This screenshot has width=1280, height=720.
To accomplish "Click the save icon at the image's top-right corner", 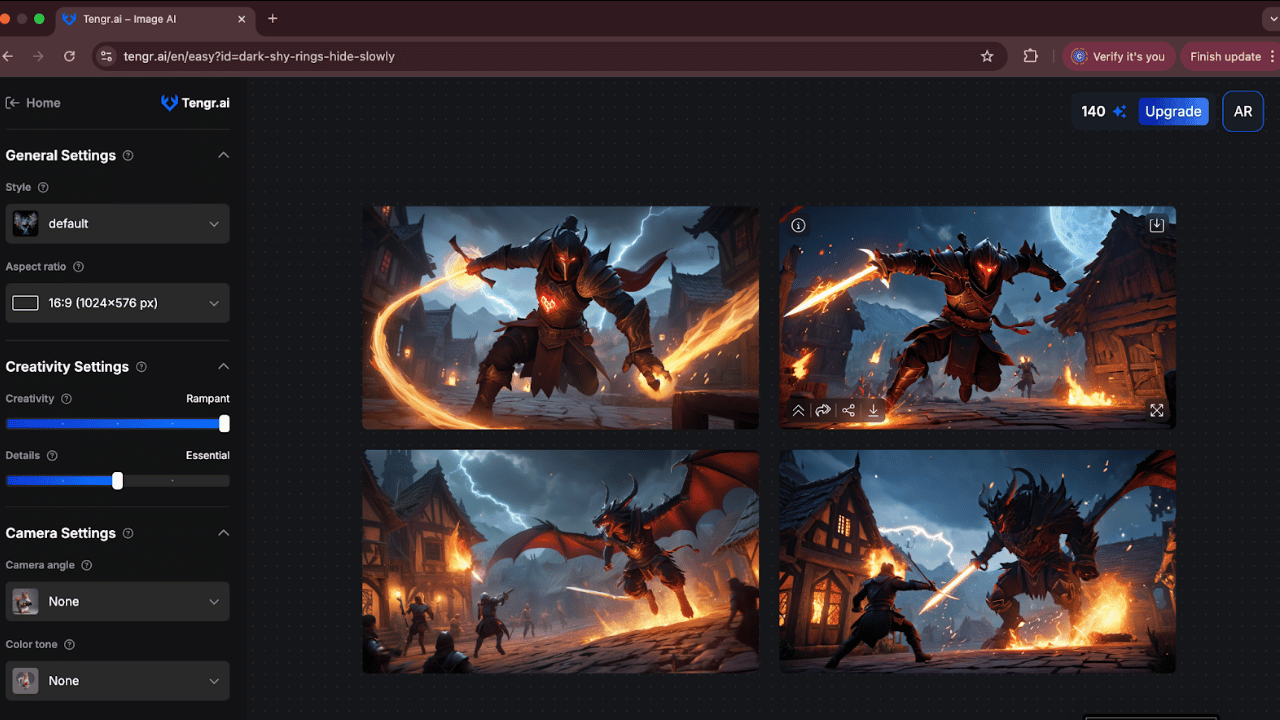I will pos(1156,225).
